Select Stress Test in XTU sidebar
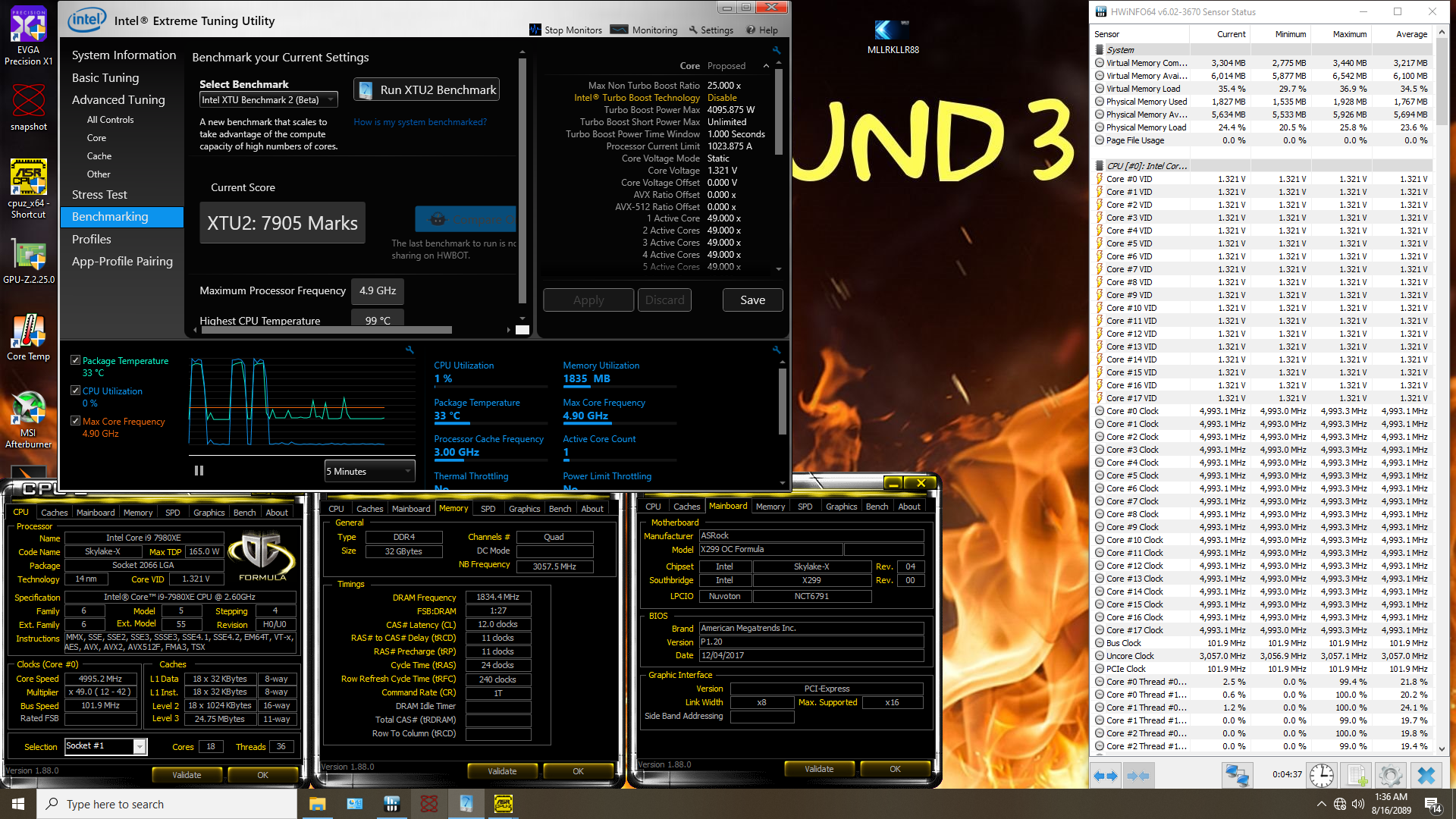 pos(99,195)
